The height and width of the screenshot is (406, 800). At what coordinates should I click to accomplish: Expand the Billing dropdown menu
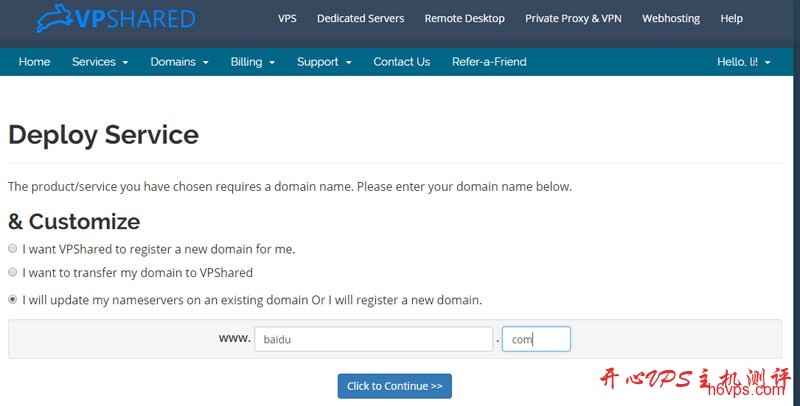coord(253,62)
